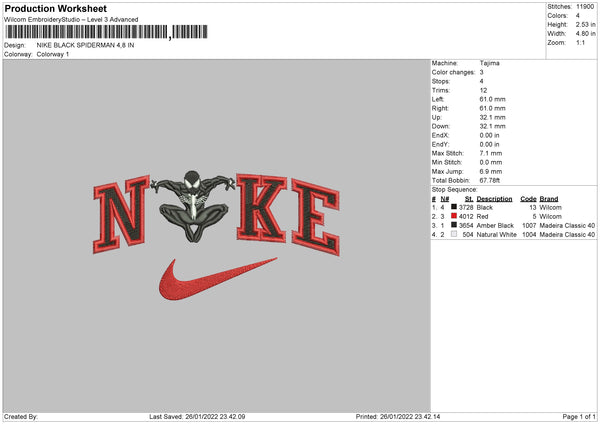Click the Page 1 of 1 indicator
The image size is (600, 424).
[x=579, y=416]
